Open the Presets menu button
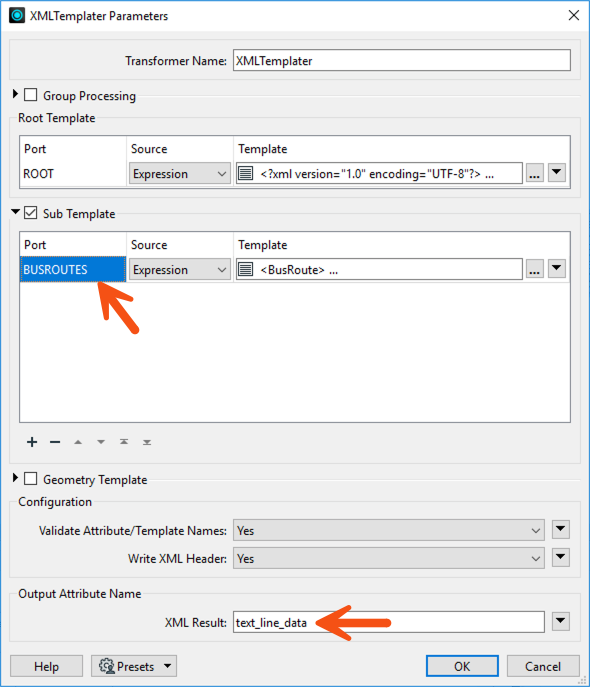Screen dimensions: 590x687 [x=134, y=666]
